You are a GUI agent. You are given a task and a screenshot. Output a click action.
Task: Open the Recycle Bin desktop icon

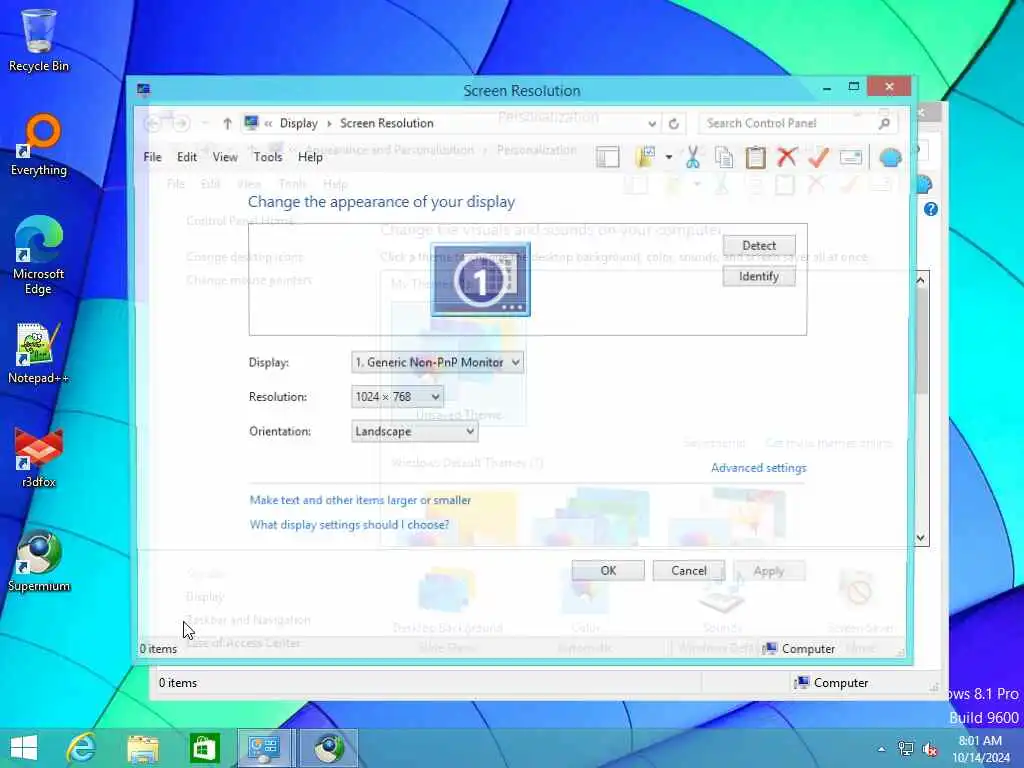tap(39, 40)
